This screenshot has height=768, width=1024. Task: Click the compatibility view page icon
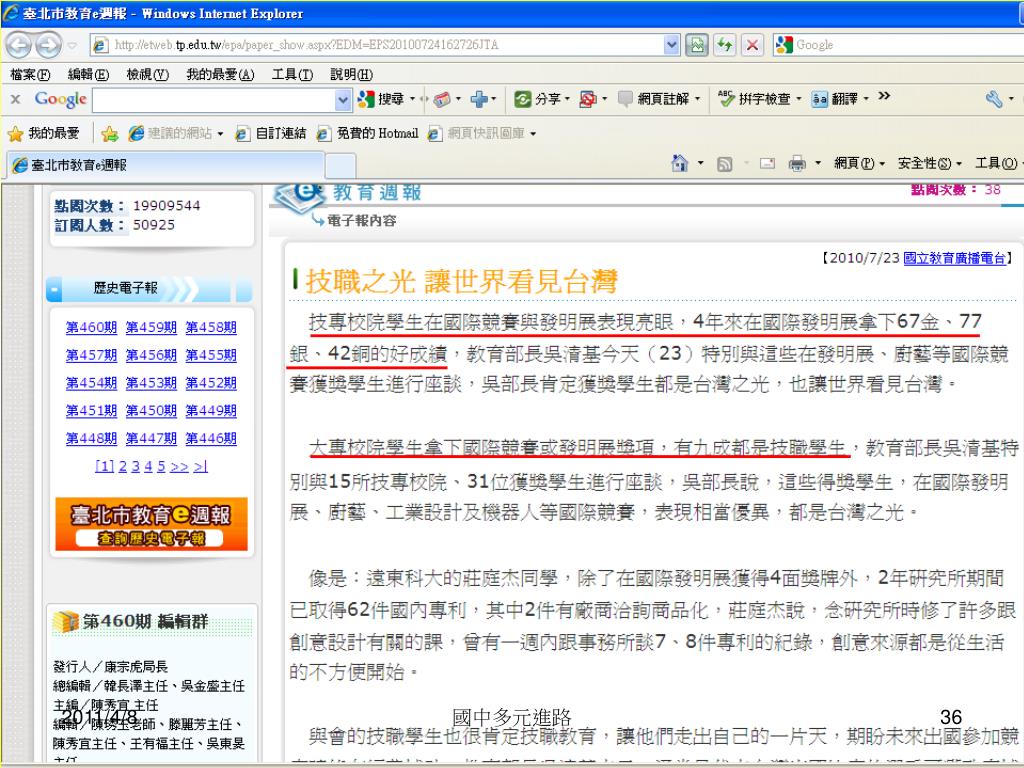click(x=697, y=45)
